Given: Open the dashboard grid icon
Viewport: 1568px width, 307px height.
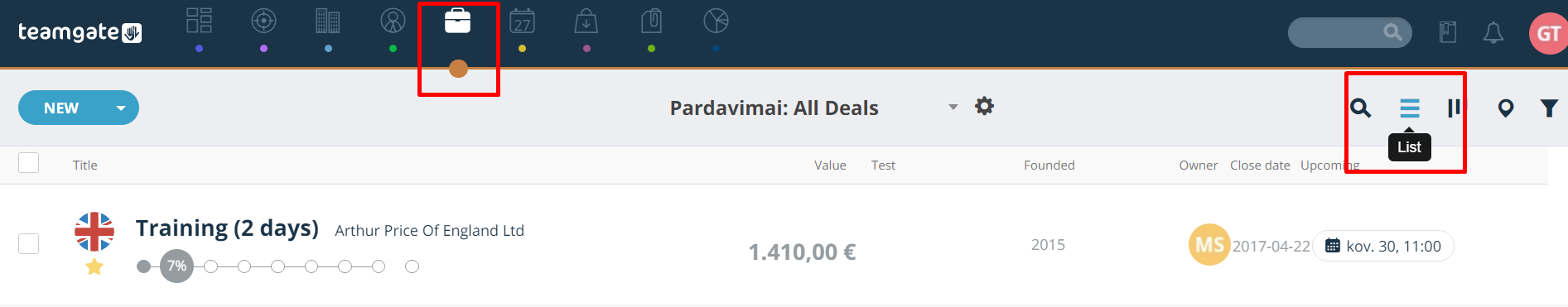Looking at the screenshot, I should point(199,21).
